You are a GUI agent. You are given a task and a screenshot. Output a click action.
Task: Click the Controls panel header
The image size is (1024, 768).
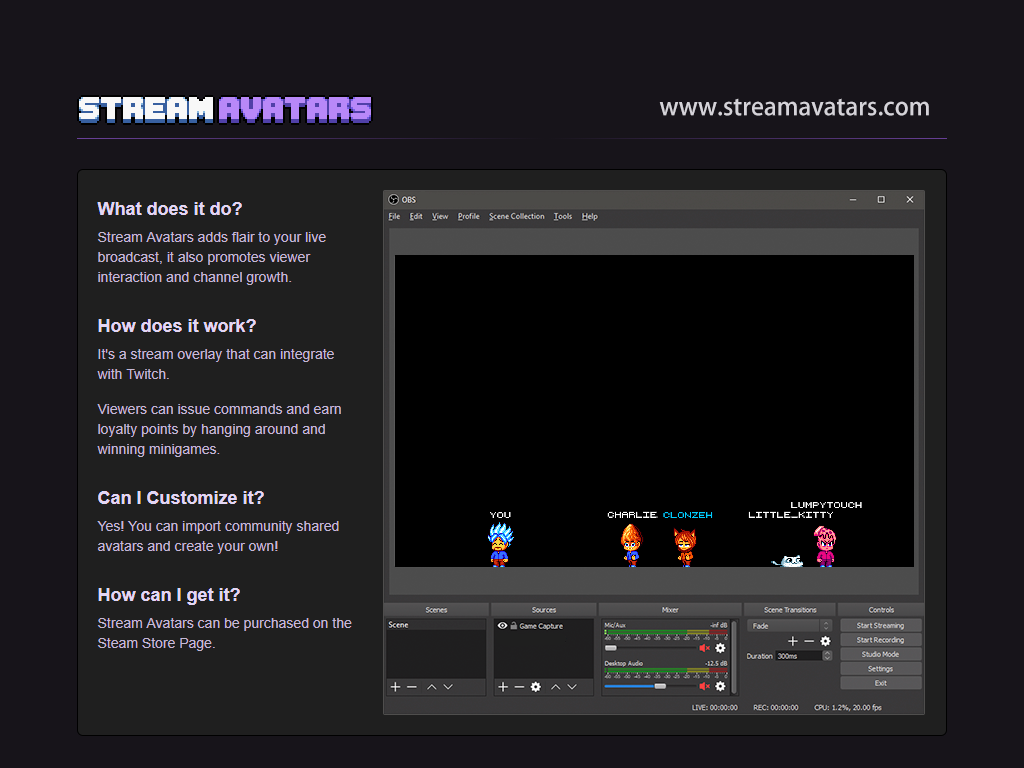click(881, 610)
